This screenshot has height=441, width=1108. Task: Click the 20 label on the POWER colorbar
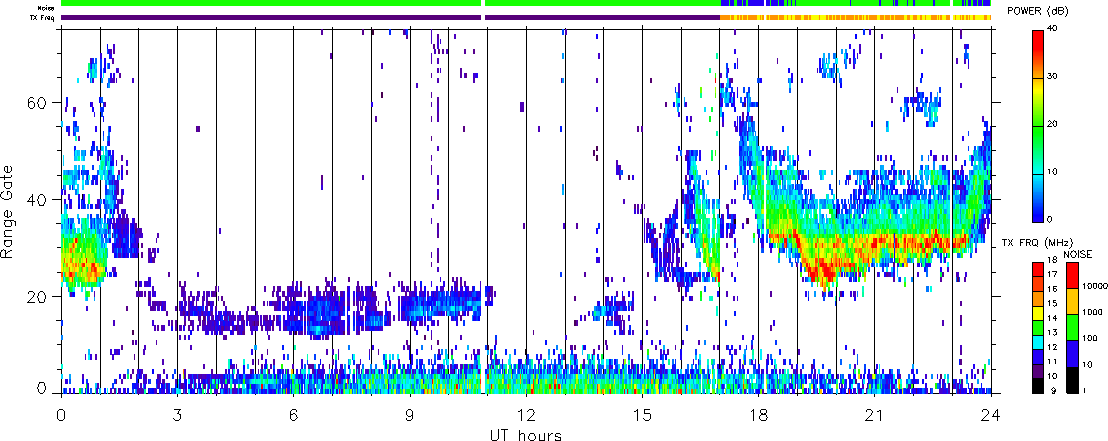click(x=1052, y=124)
